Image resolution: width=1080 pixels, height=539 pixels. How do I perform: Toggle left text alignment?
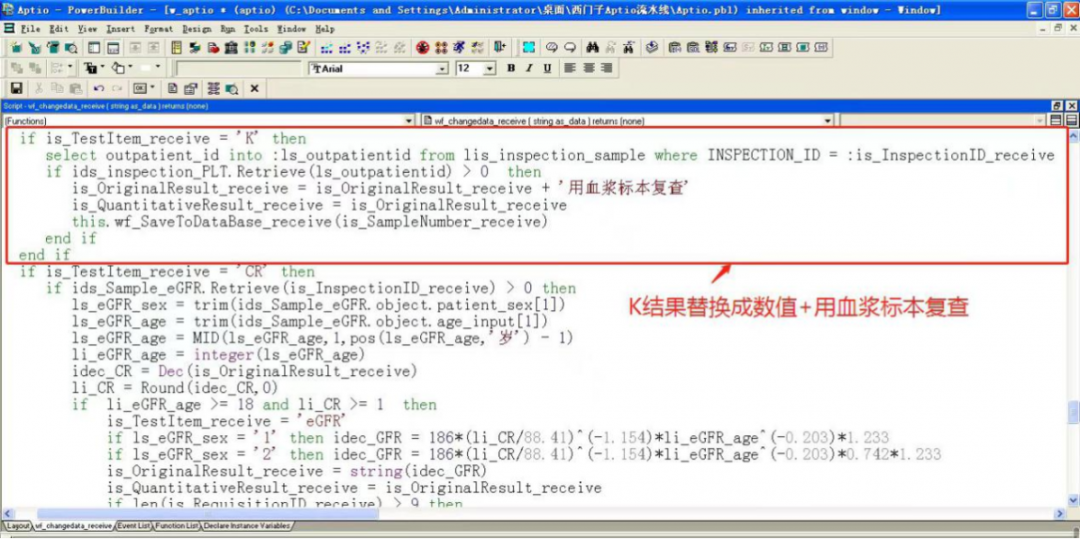[570, 68]
